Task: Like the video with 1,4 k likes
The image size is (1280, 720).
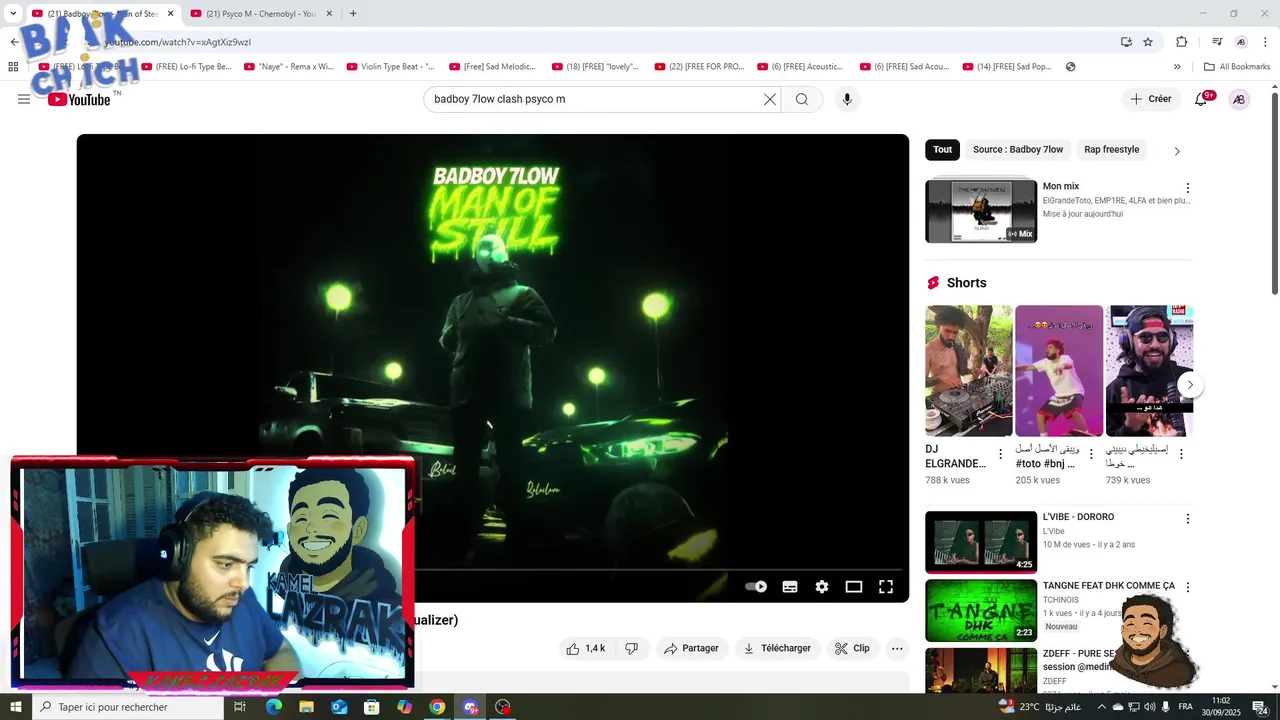Action: click(x=586, y=648)
